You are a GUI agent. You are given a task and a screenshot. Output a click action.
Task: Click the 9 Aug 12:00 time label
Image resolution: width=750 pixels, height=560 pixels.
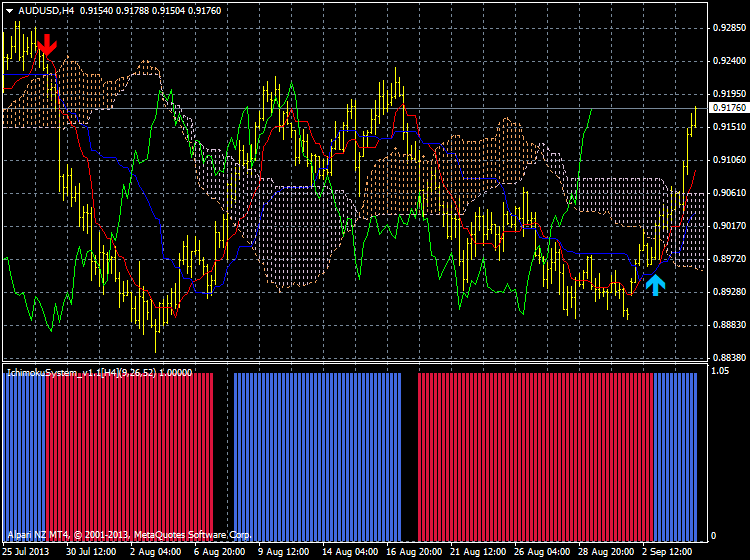tap(284, 552)
